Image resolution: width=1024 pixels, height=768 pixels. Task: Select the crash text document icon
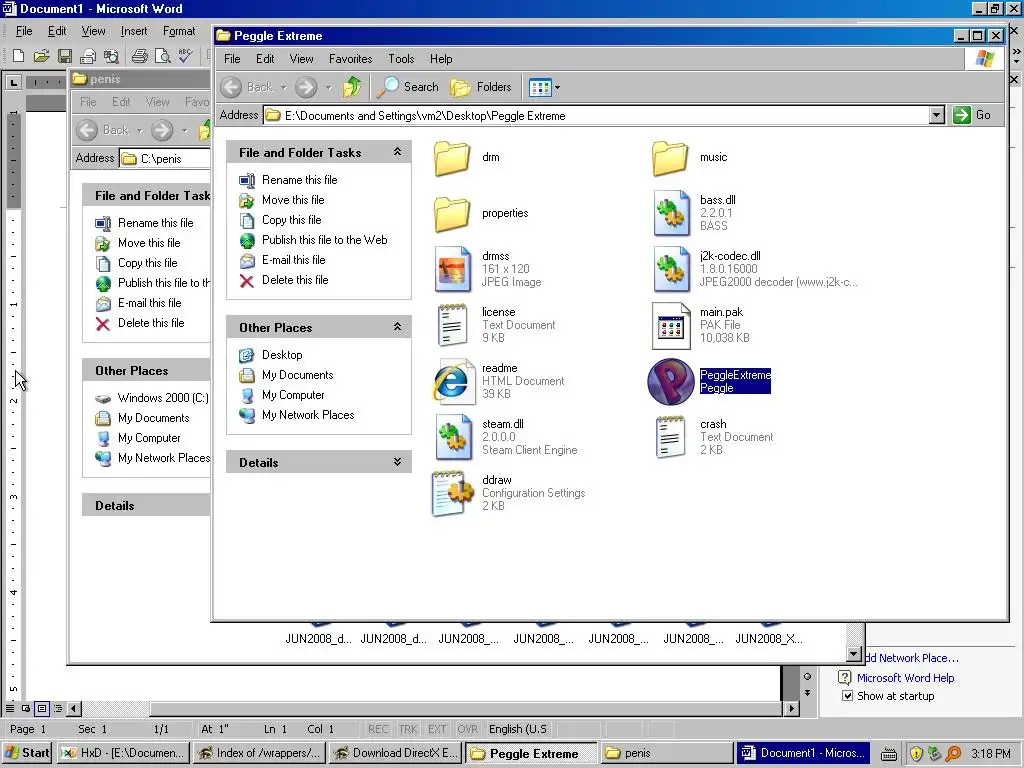coord(671,437)
